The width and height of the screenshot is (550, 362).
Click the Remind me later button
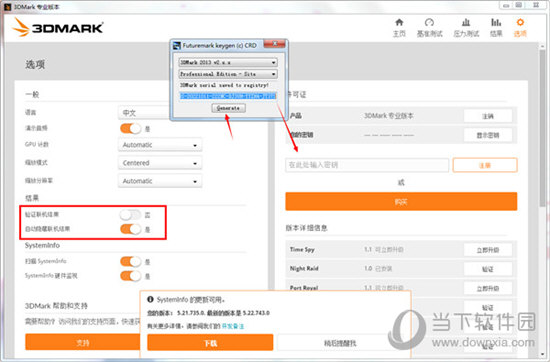(340, 343)
